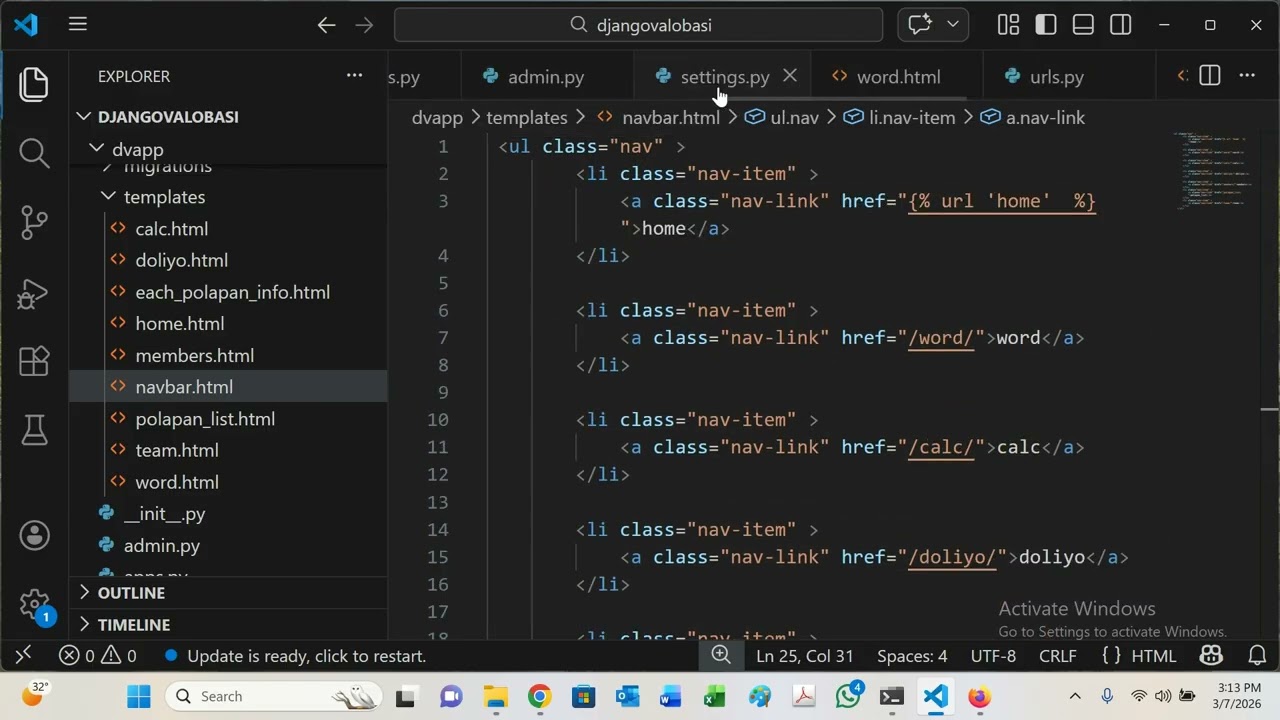Click a.nav-link breadcrumb segment
This screenshot has width=1280, height=720.
pos(1033,118)
